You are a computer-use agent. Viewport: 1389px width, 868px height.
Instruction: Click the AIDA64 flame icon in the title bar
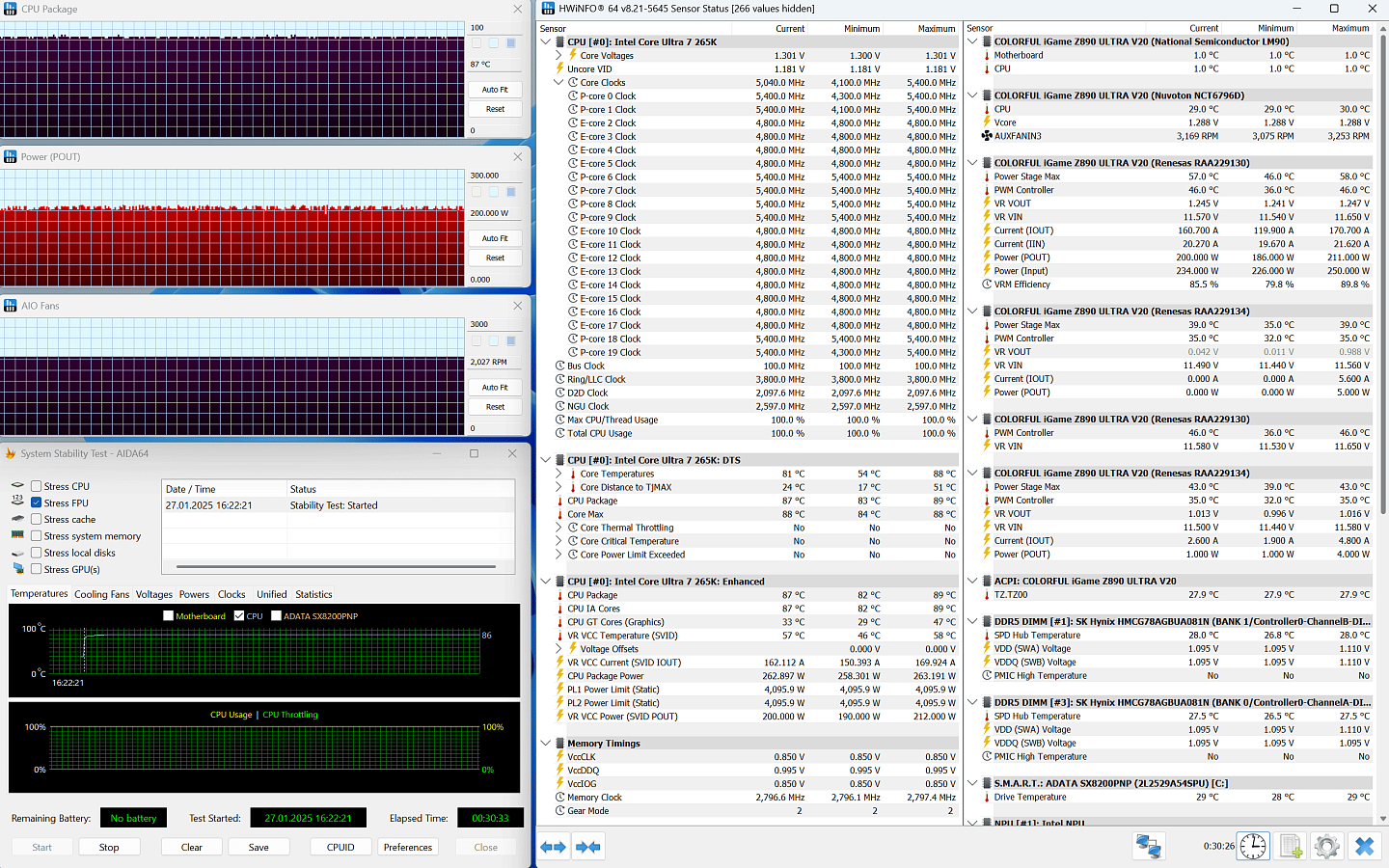click(x=11, y=453)
